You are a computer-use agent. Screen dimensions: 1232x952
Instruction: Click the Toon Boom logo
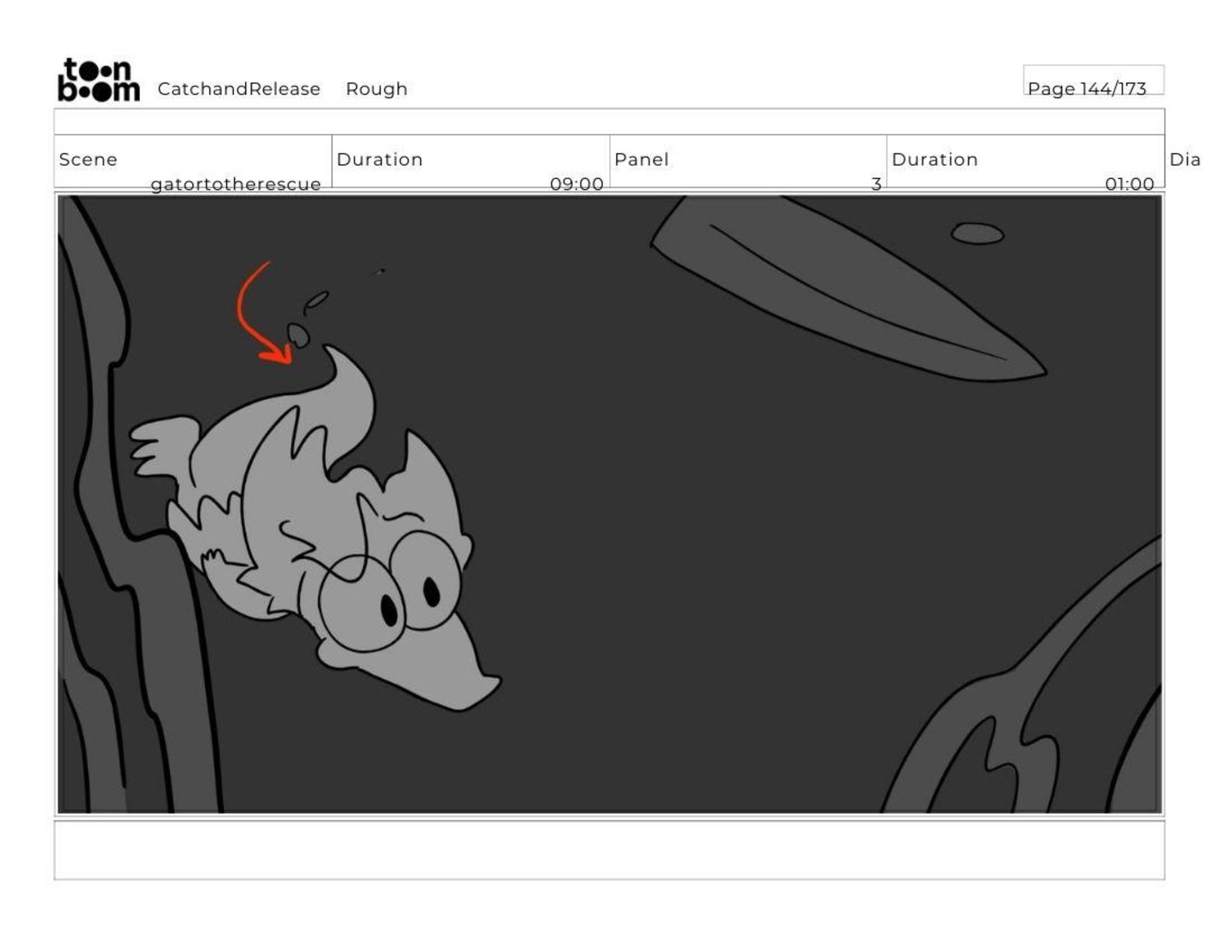(x=99, y=79)
